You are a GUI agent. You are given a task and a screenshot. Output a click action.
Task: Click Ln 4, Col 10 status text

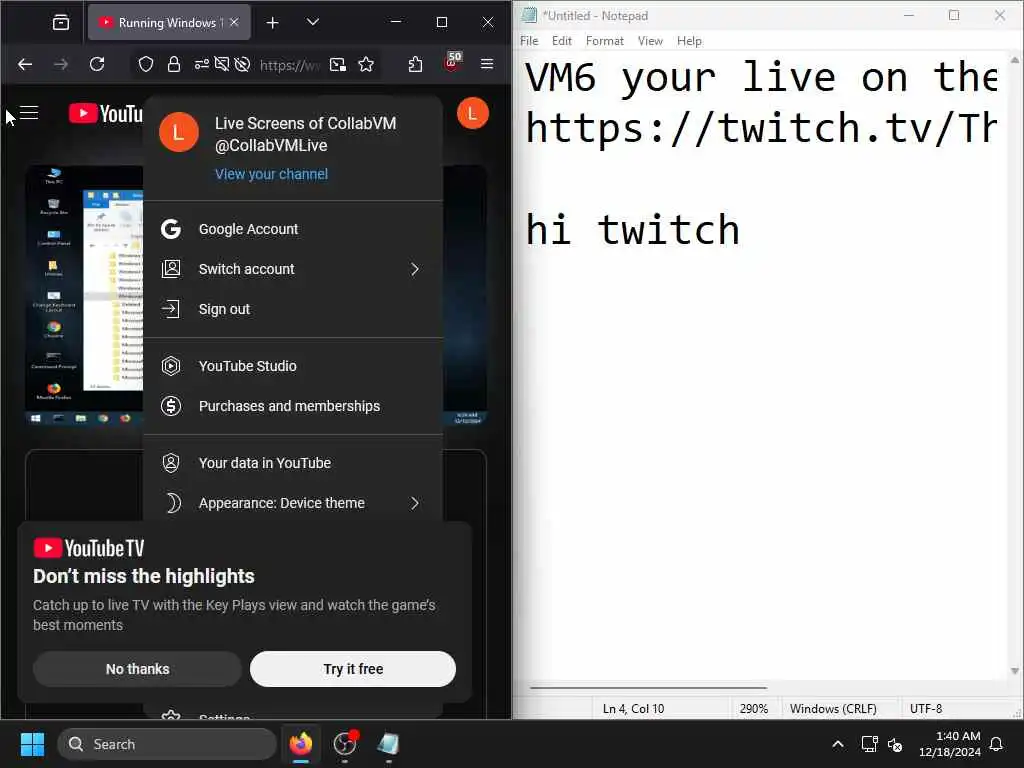[633, 709]
